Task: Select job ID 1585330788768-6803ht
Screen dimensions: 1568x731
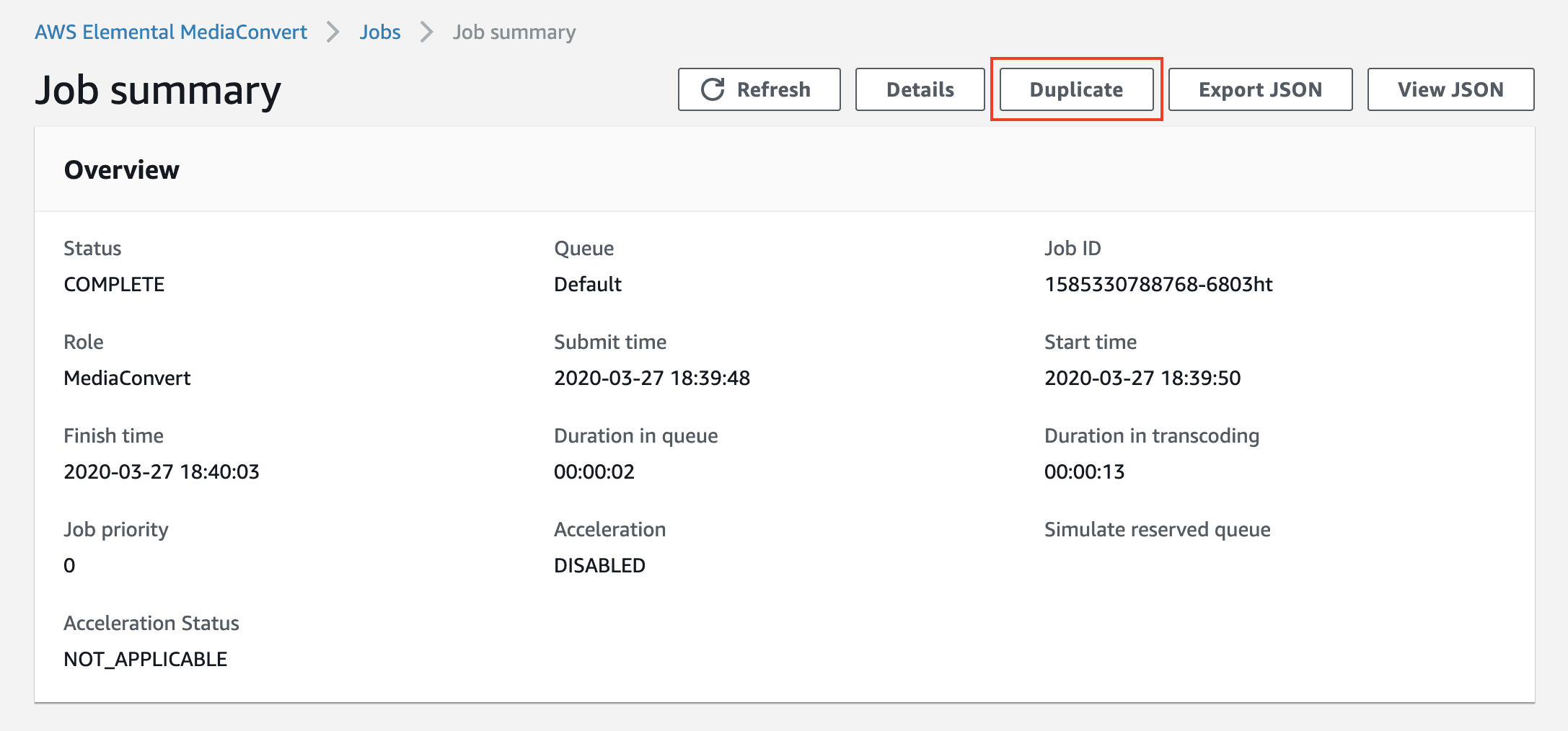Action: pos(1158,284)
